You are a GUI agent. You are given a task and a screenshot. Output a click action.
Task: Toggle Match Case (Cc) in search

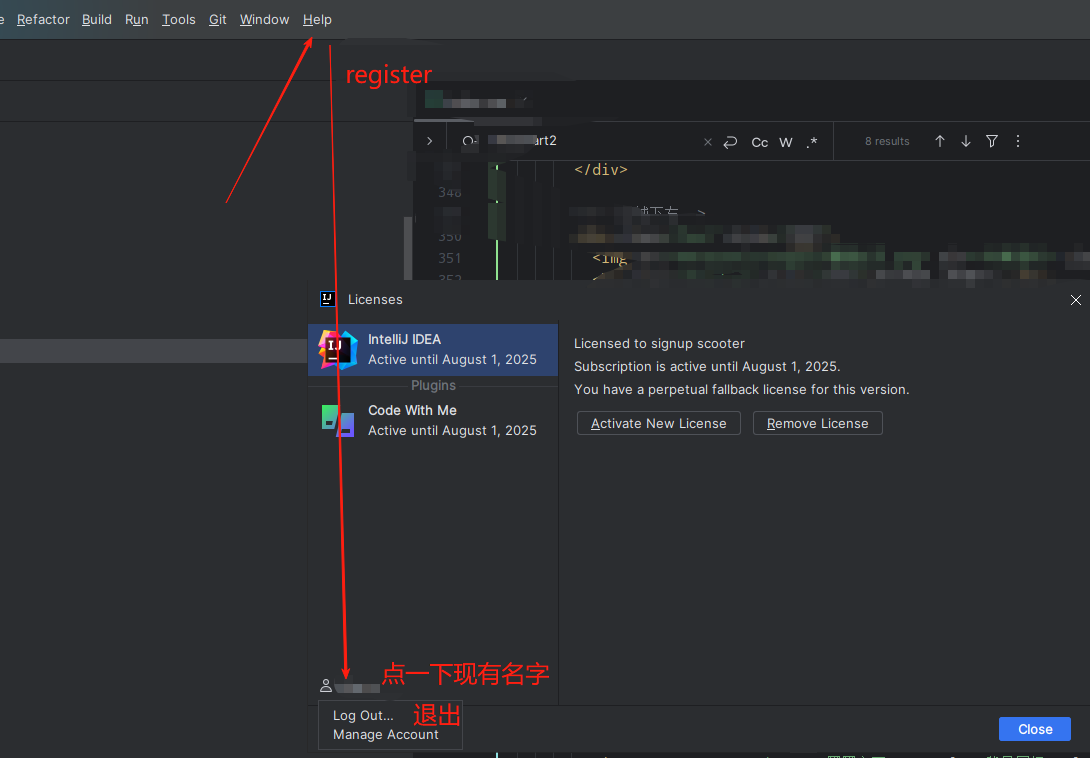[x=760, y=142]
